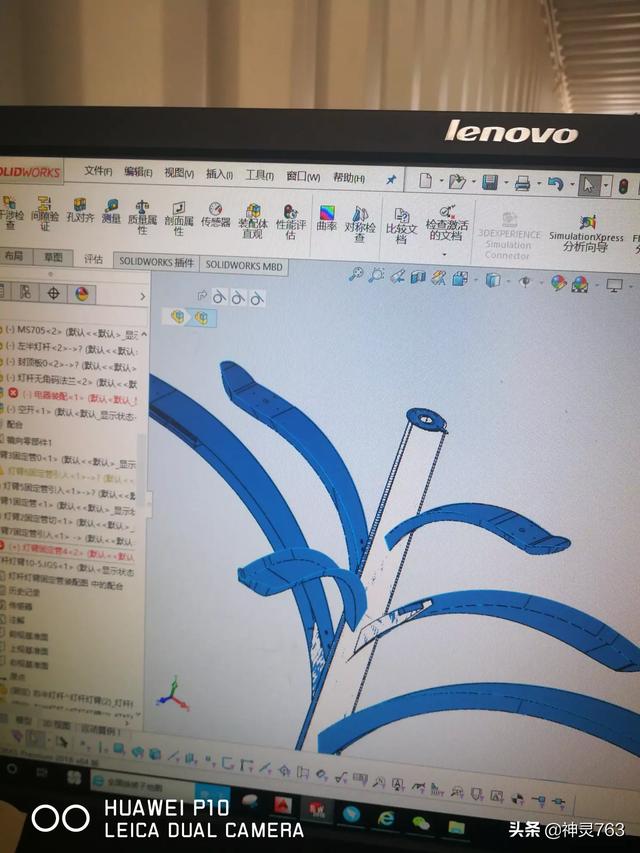Screen dimensions: 640x853
Task: Click the Rebuild traffic light icon
Action: 623,187
